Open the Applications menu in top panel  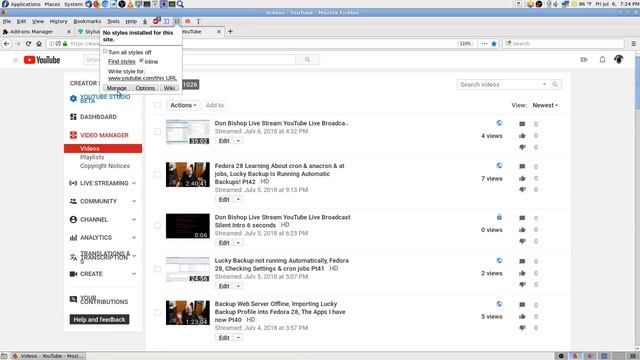pyautogui.click(x=25, y=4)
